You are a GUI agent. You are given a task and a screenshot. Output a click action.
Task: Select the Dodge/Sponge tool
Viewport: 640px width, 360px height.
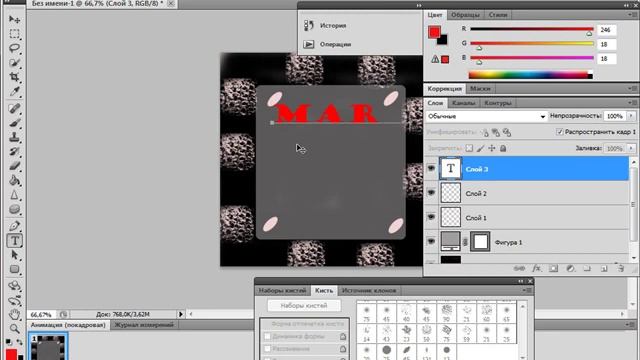pos(14,209)
